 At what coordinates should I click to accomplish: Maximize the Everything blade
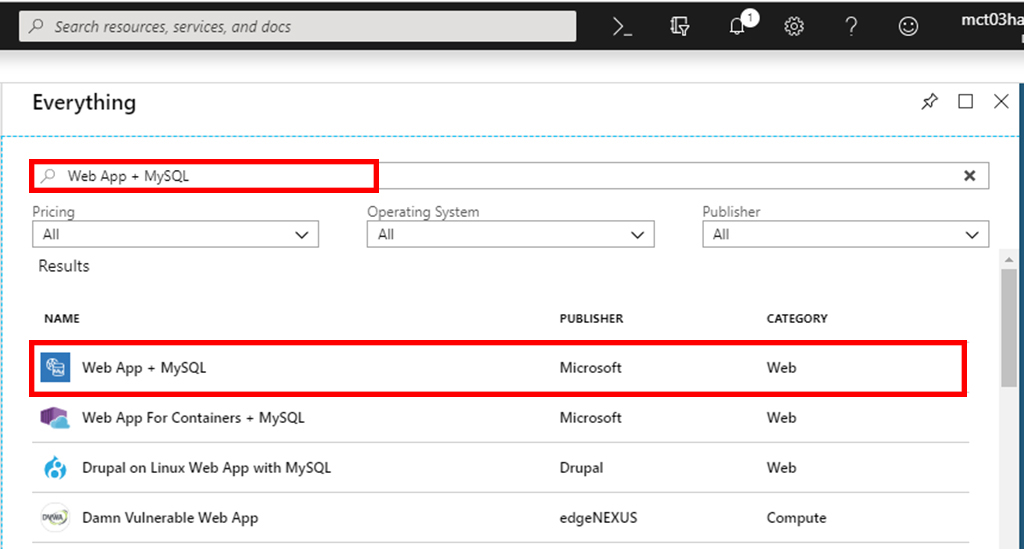pos(965,101)
